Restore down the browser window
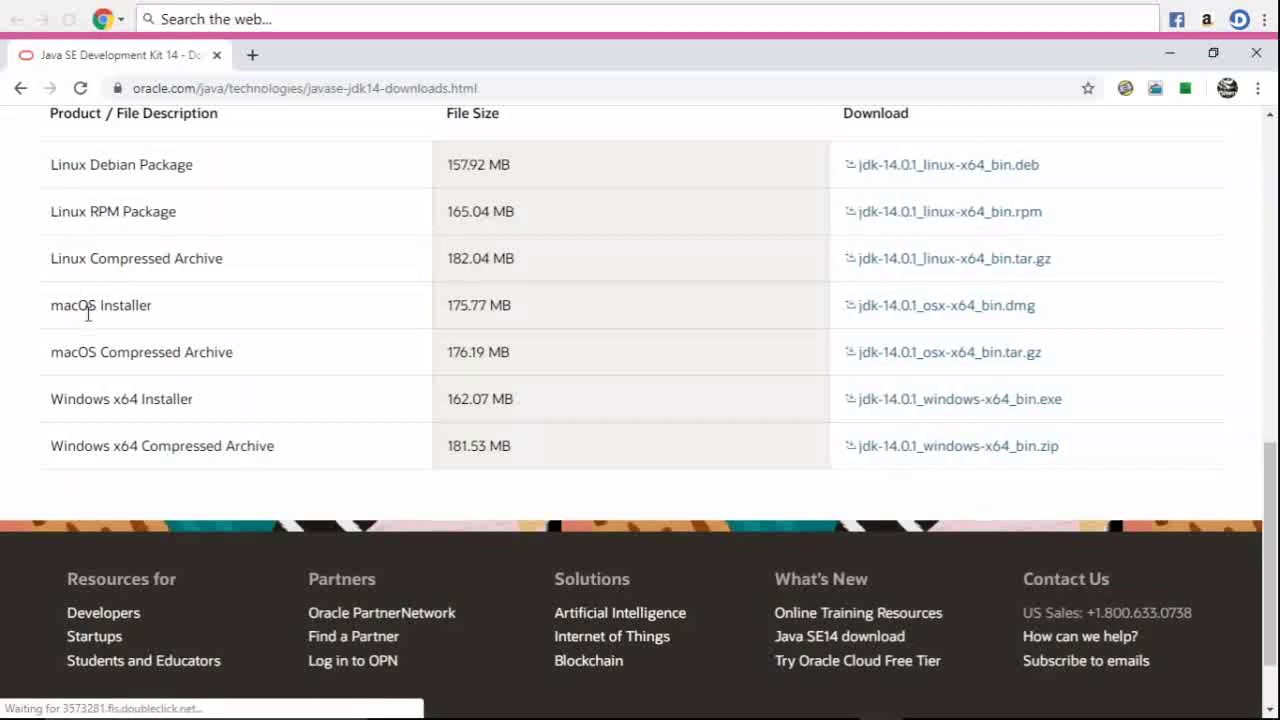 click(1213, 53)
